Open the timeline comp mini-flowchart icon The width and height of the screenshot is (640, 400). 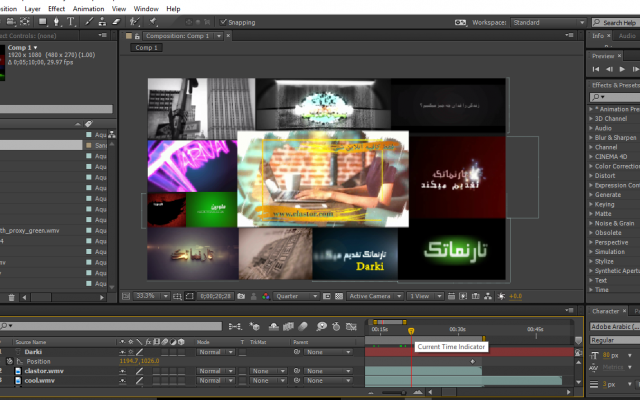(235, 326)
